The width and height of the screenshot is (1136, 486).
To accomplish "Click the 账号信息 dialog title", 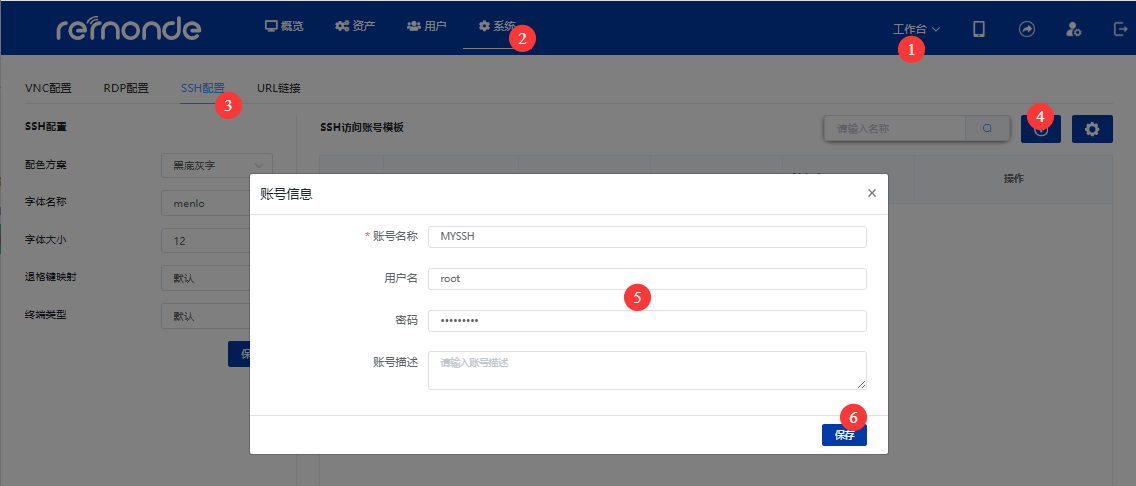I will pyautogui.click(x=286, y=193).
